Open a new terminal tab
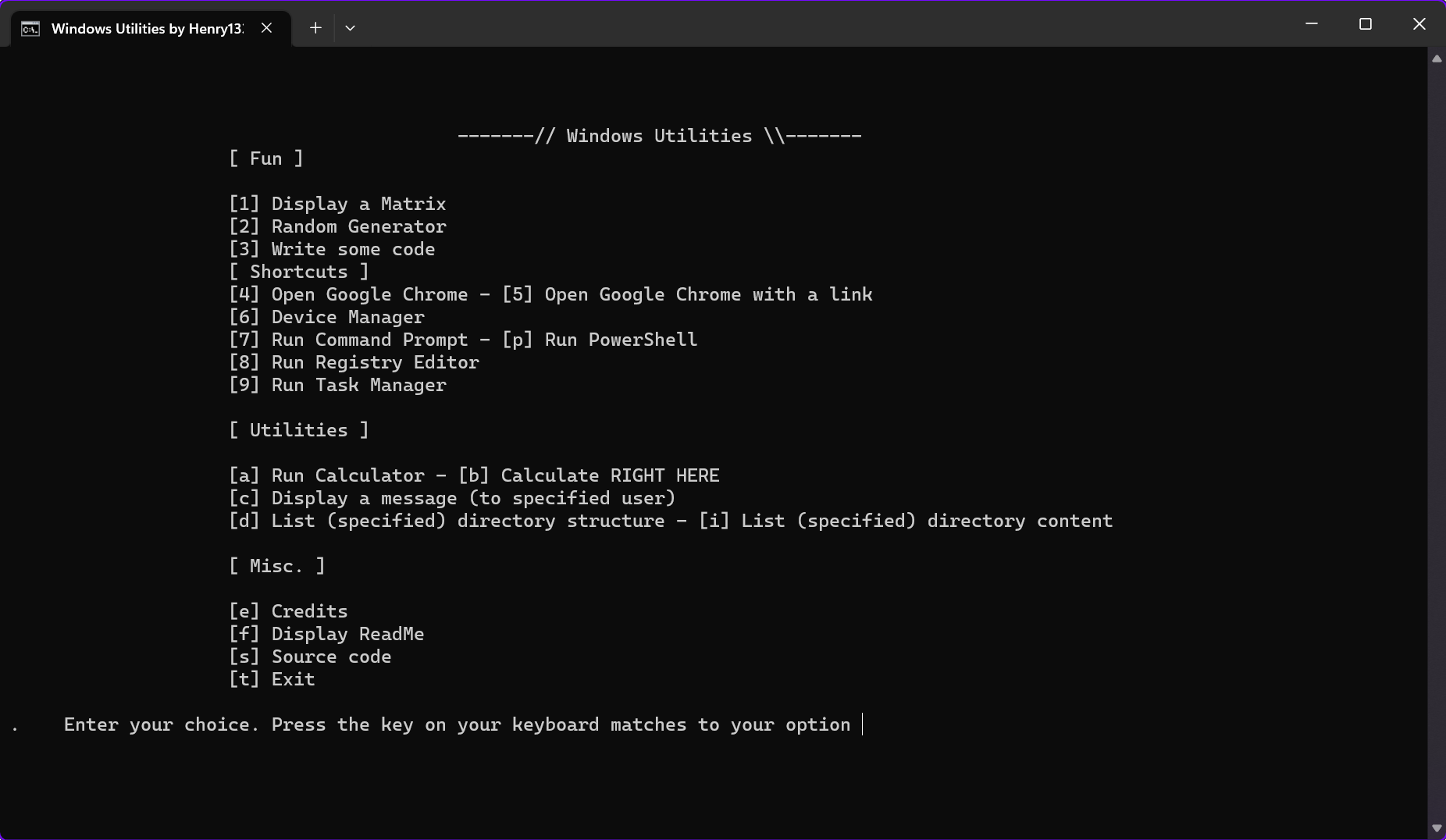This screenshot has height=840, width=1446. click(315, 28)
